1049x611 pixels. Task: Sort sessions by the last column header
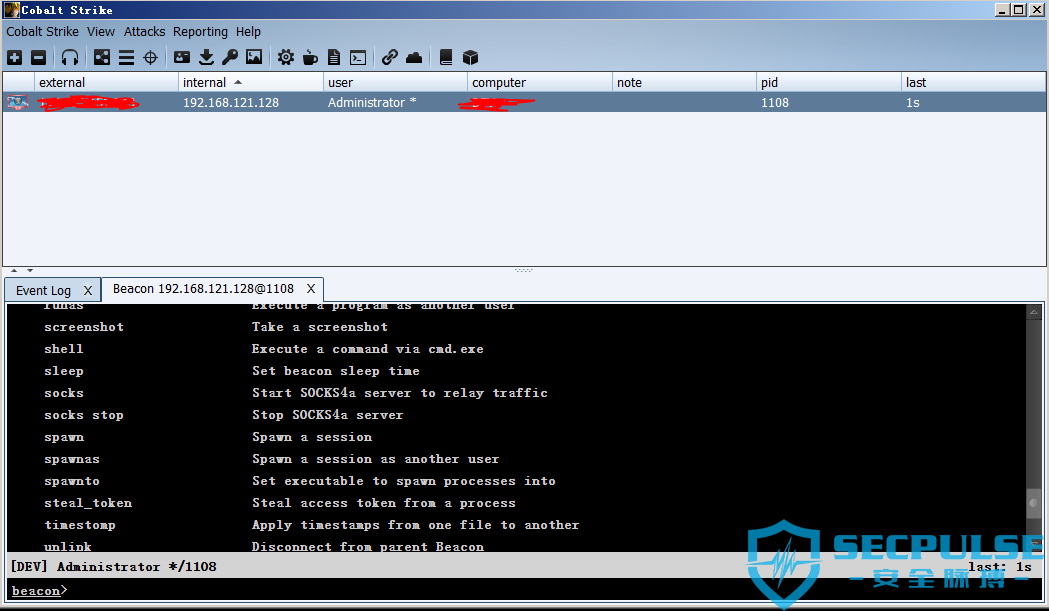click(x=973, y=82)
